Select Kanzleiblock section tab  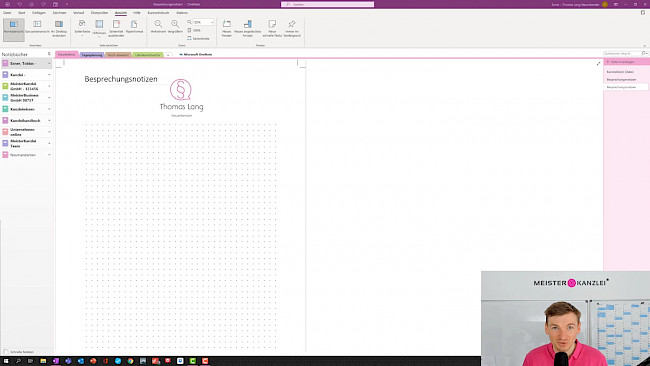point(67,54)
